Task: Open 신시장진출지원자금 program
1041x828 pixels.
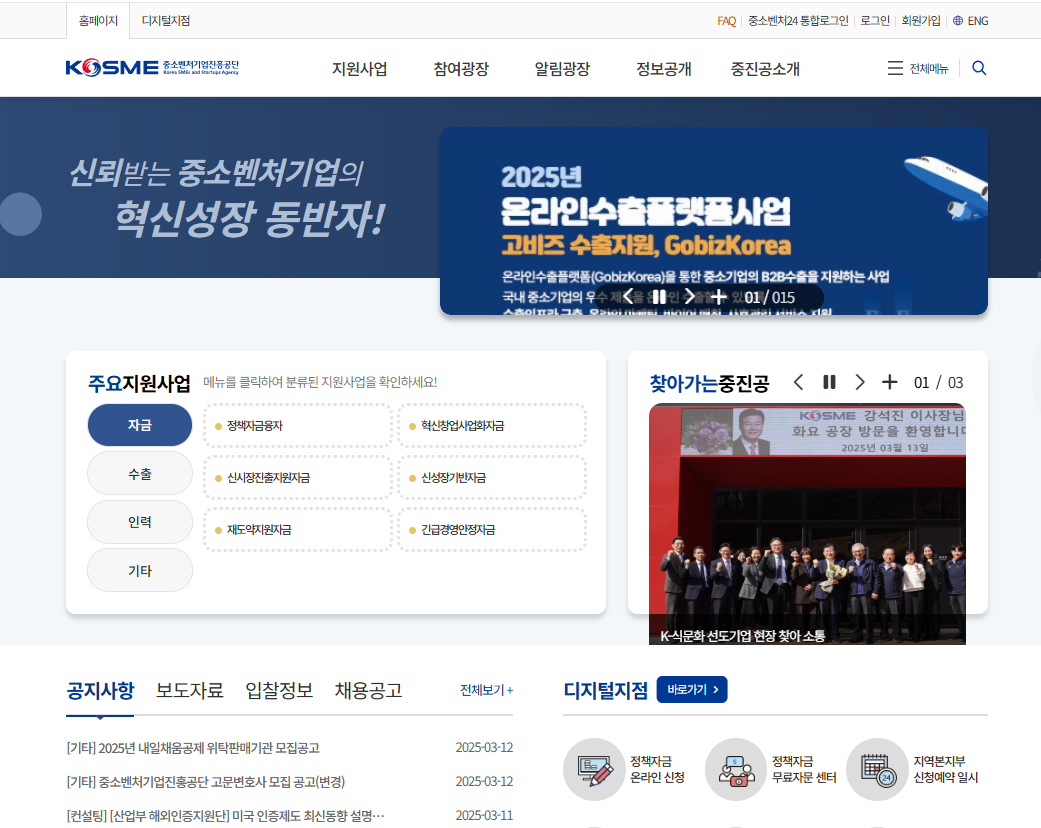Action: pos(298,477)
